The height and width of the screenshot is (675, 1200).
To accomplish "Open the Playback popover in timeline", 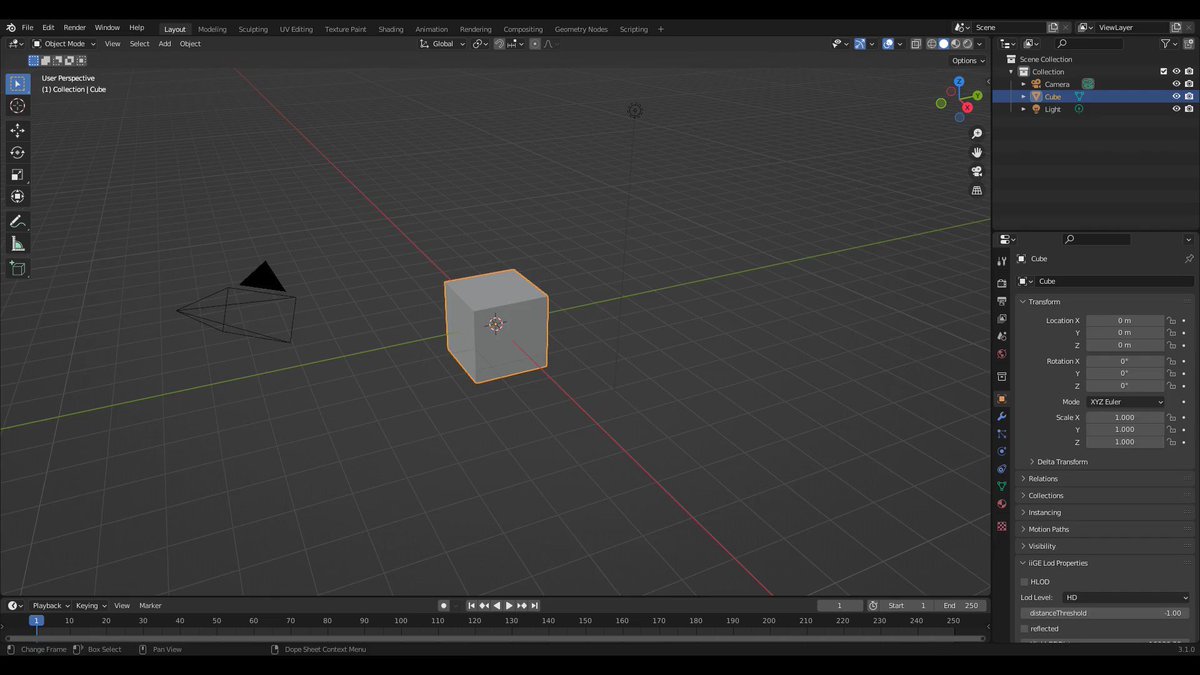I will (50, 606).
